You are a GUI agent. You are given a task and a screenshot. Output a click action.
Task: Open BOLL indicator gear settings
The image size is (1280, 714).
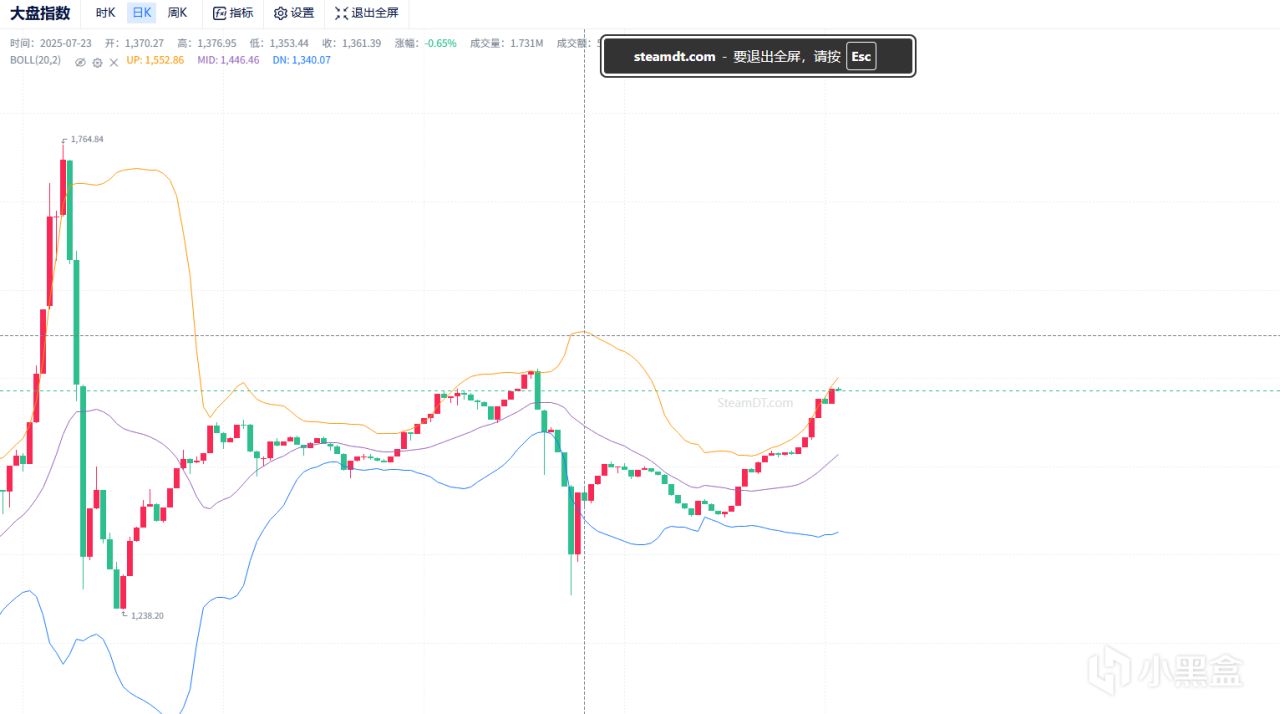(97, 62)
